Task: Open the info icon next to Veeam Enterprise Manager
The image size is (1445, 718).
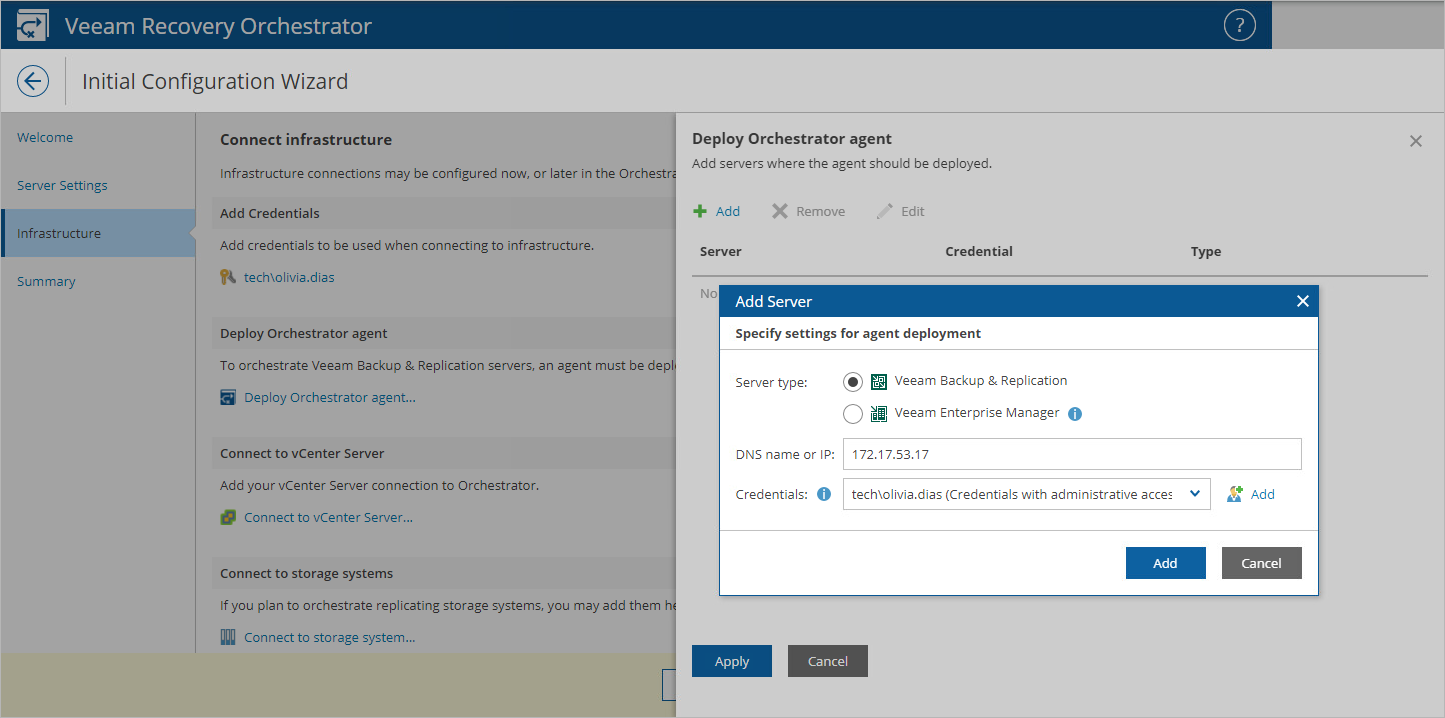Action: (1075, 413)
